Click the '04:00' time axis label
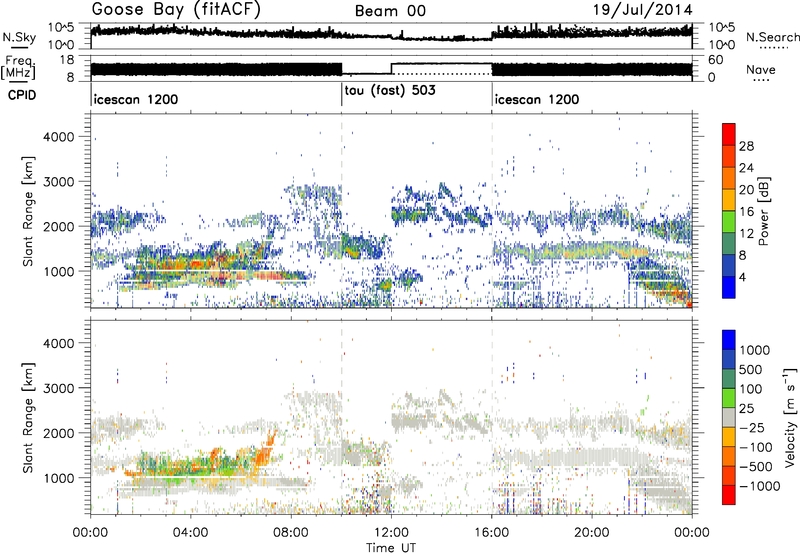Viewport: 800px width, 554px height. (x=191, y=533)
